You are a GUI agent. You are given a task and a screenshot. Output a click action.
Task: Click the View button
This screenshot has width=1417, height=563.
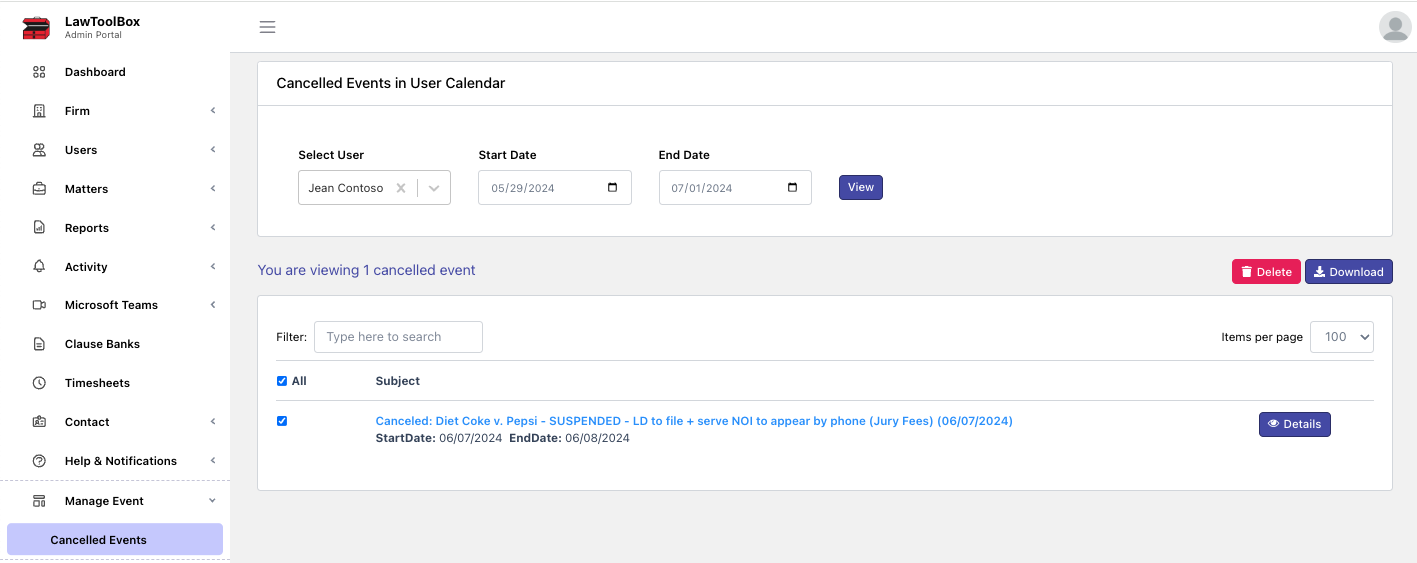click(x=861, y=187)
